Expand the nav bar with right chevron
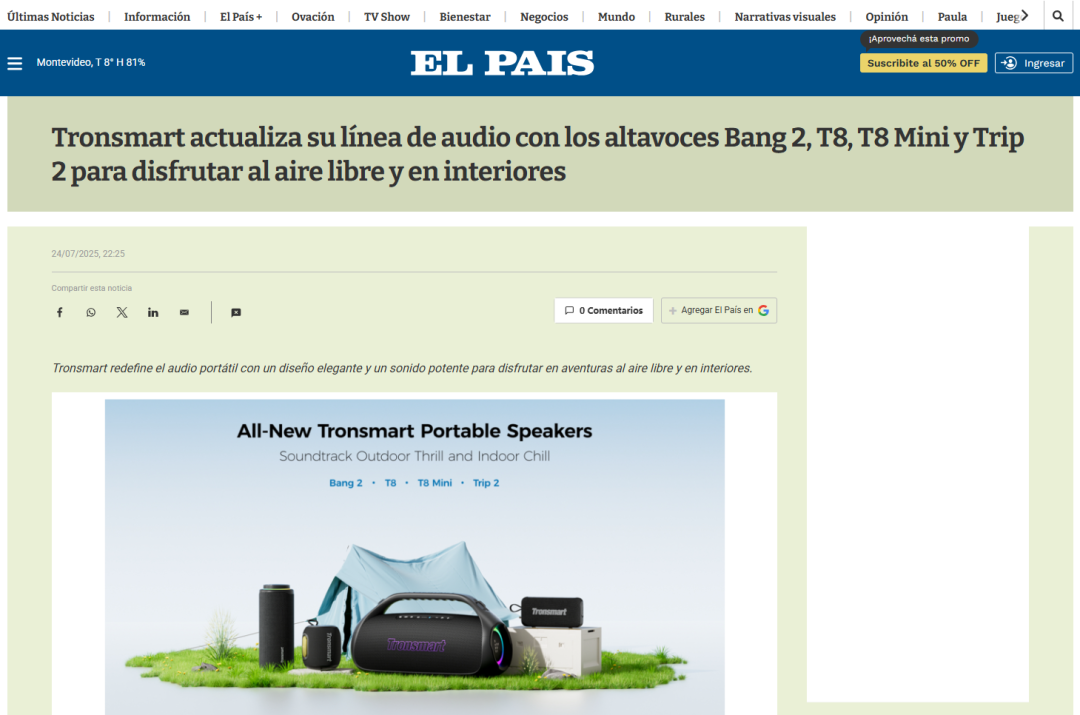Screen dimensions: 1080x715 [1025, 15]
